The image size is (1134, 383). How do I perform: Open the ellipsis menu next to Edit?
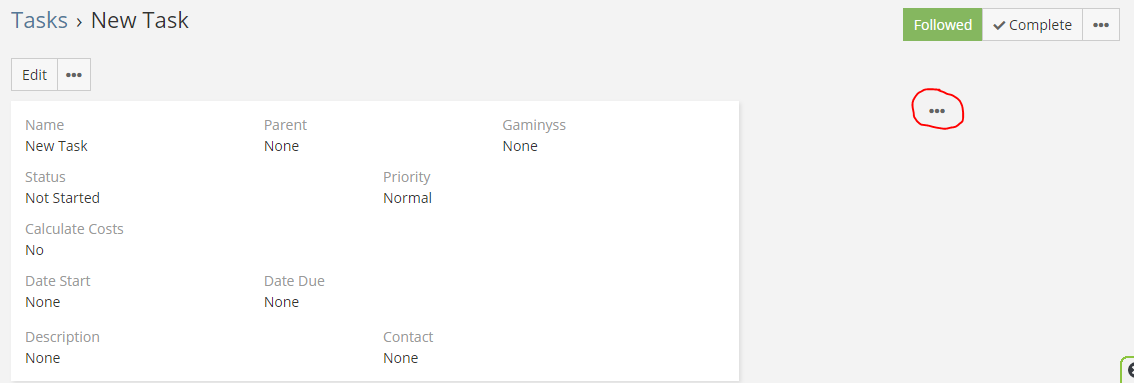pyautogui.click(x=74, y=75)
